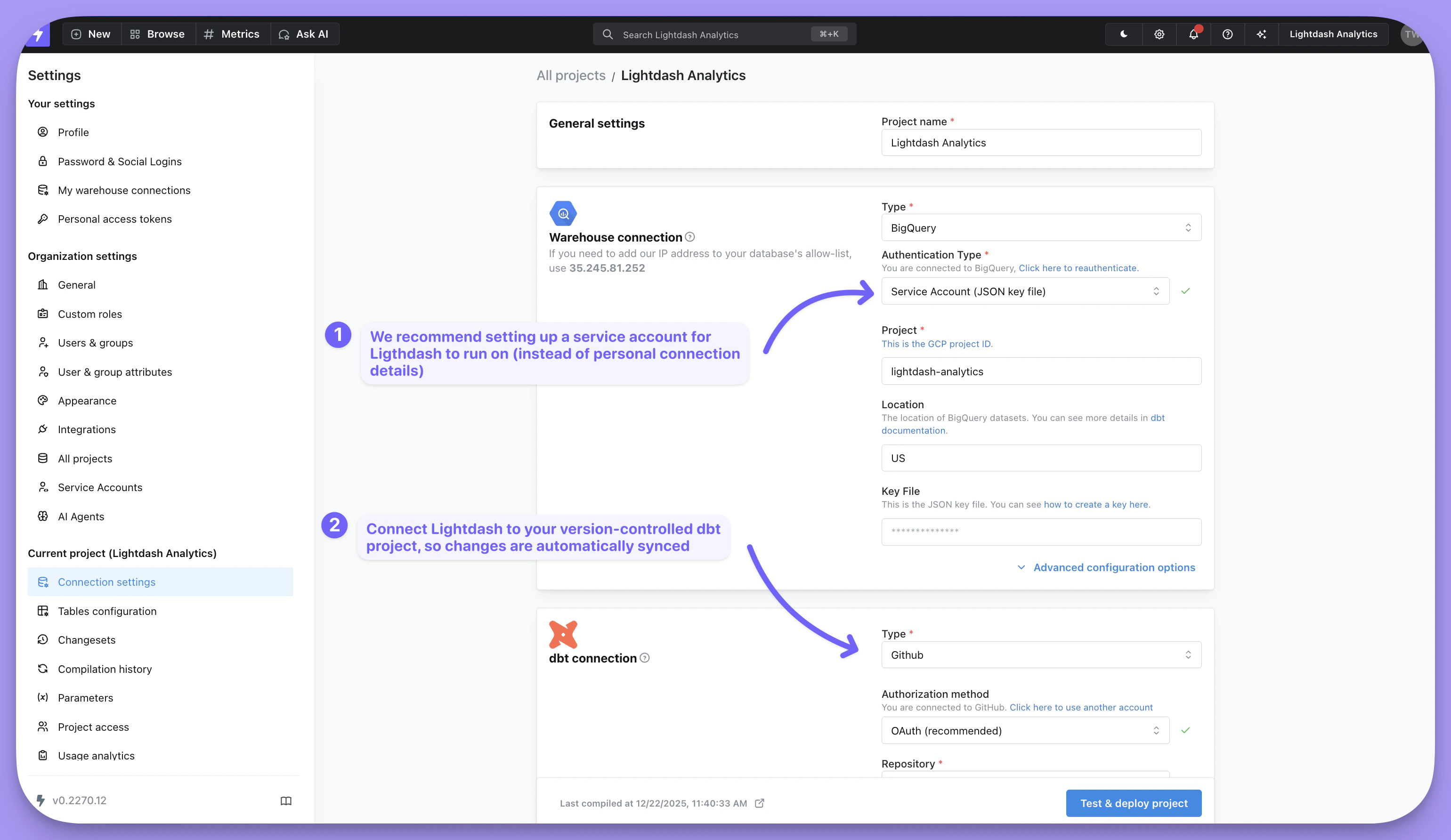1451x840 pixels.
Task: Open dbt Type Github dropdown
Action: [x=1040, y=654]
